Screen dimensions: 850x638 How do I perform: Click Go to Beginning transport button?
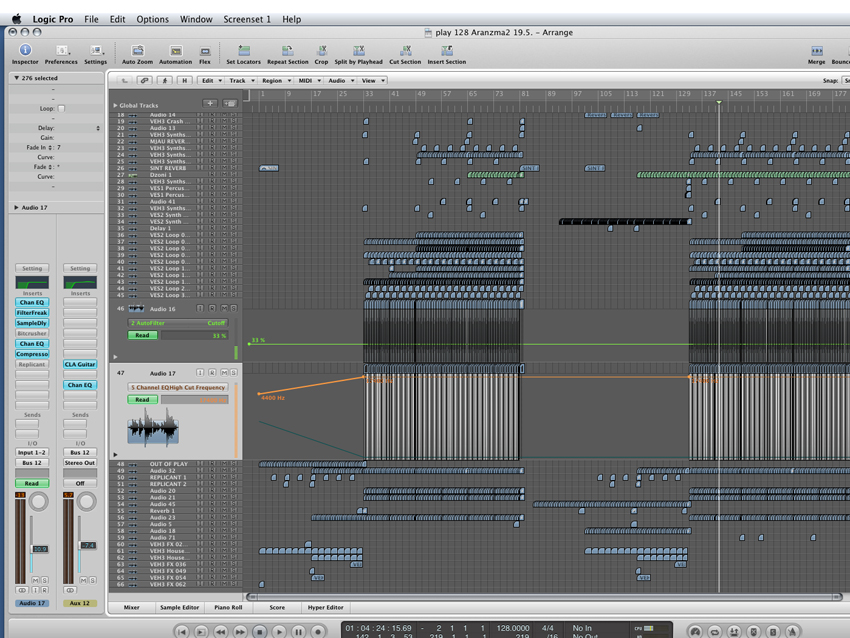(182, 631)
